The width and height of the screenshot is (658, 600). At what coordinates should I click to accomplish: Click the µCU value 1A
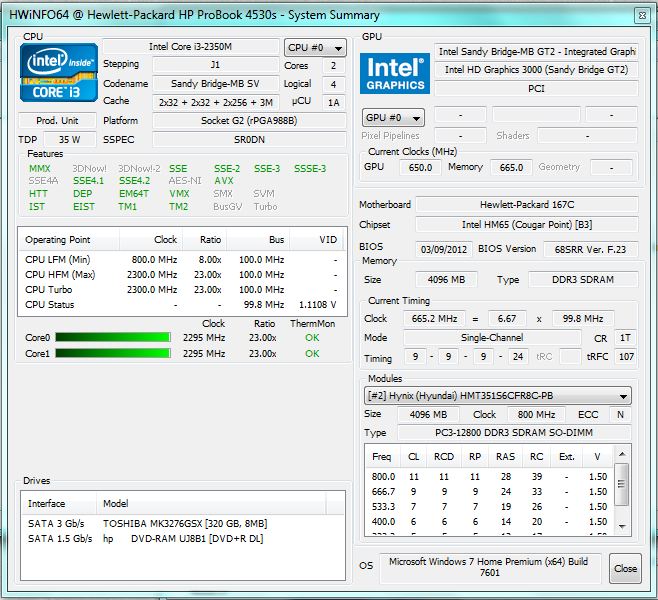(334, 102)
